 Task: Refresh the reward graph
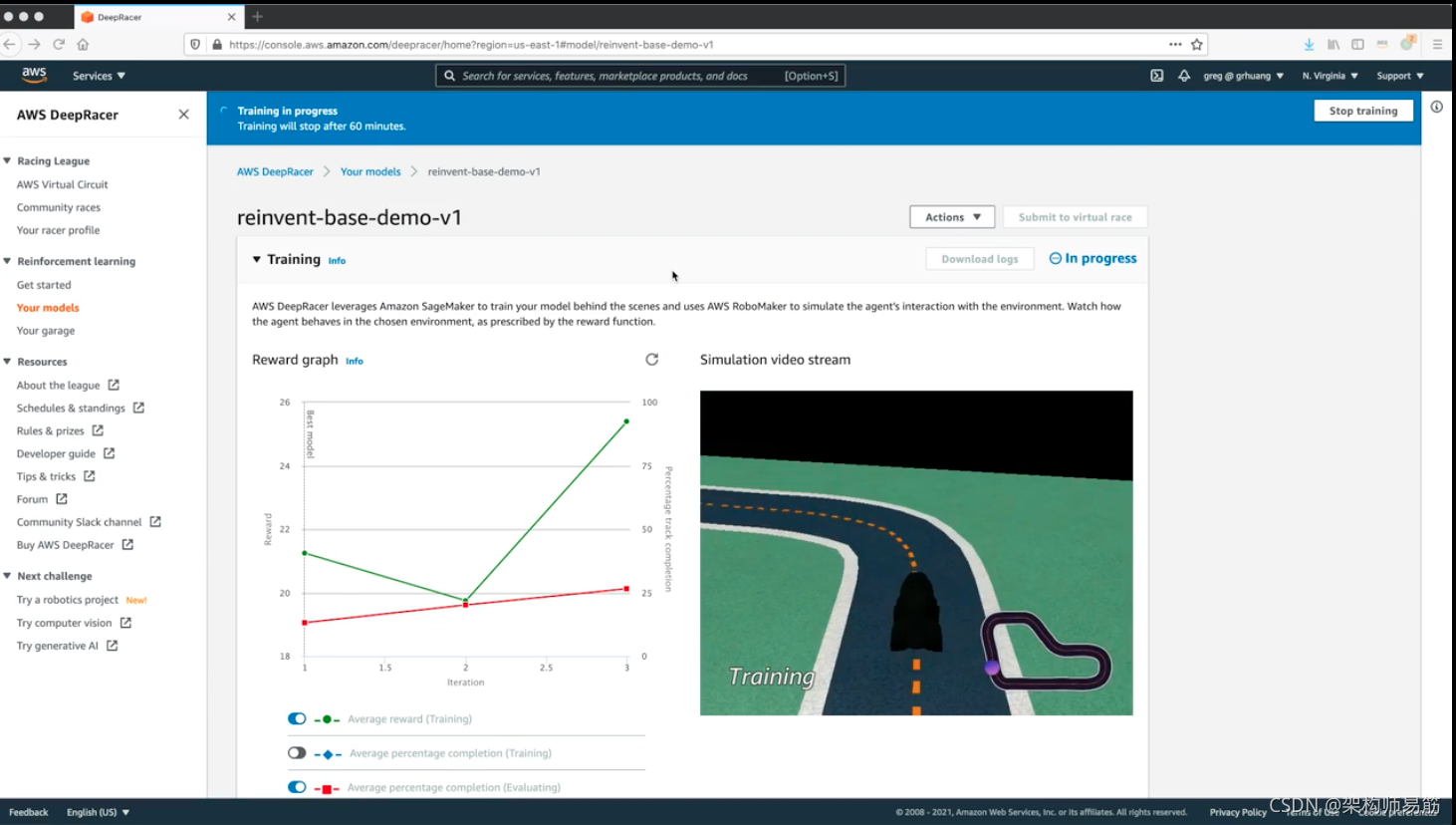[x=651, y=360]
